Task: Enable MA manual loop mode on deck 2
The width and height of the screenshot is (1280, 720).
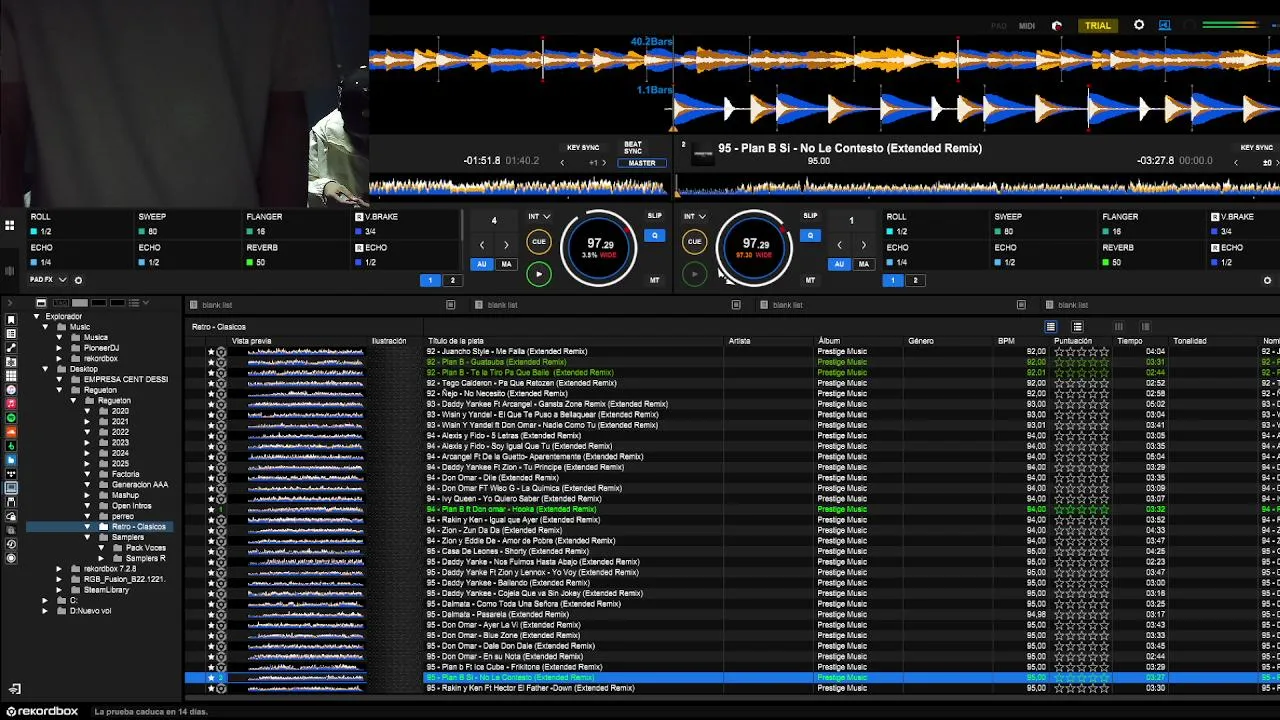Action: 863,264
